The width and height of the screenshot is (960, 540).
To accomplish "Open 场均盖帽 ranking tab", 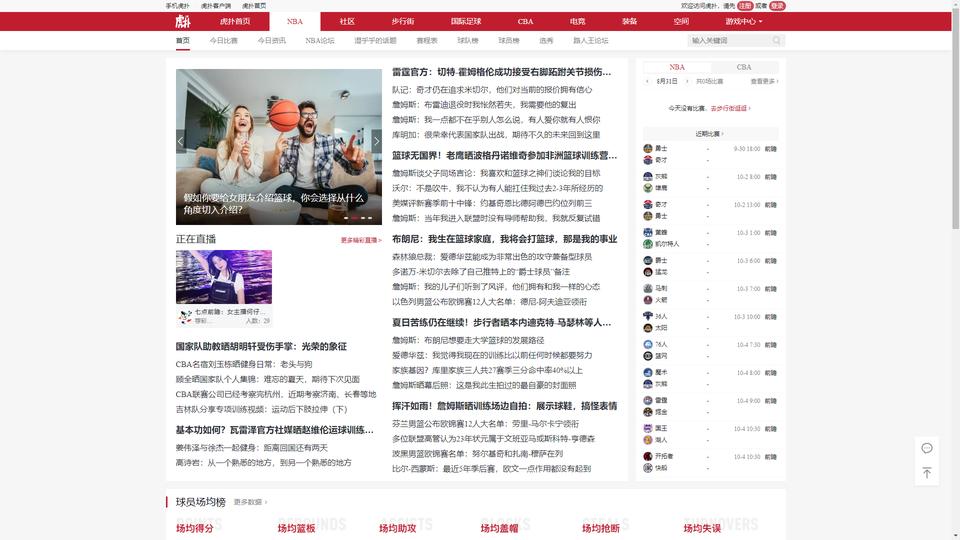I will (x=500, y=528).
